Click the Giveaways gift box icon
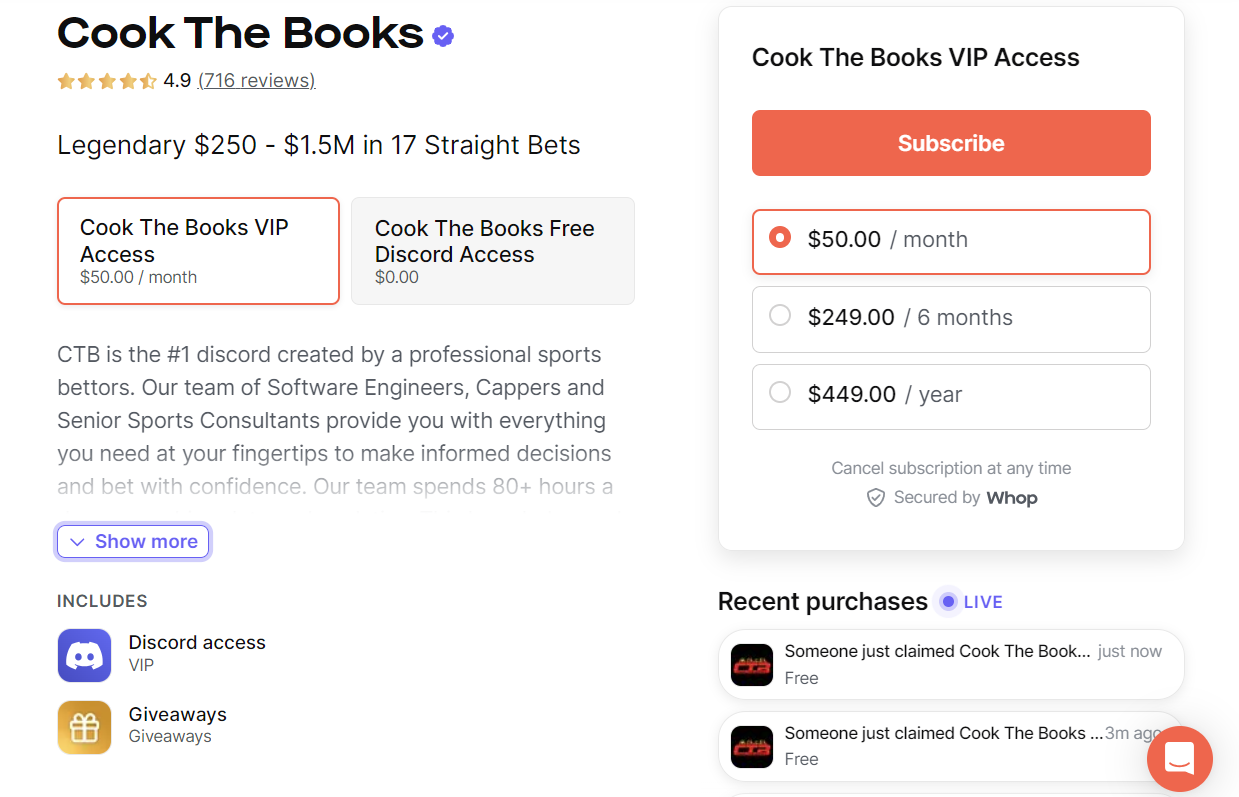This screenshot has width=1239, height=797. (x=84, y=727)
